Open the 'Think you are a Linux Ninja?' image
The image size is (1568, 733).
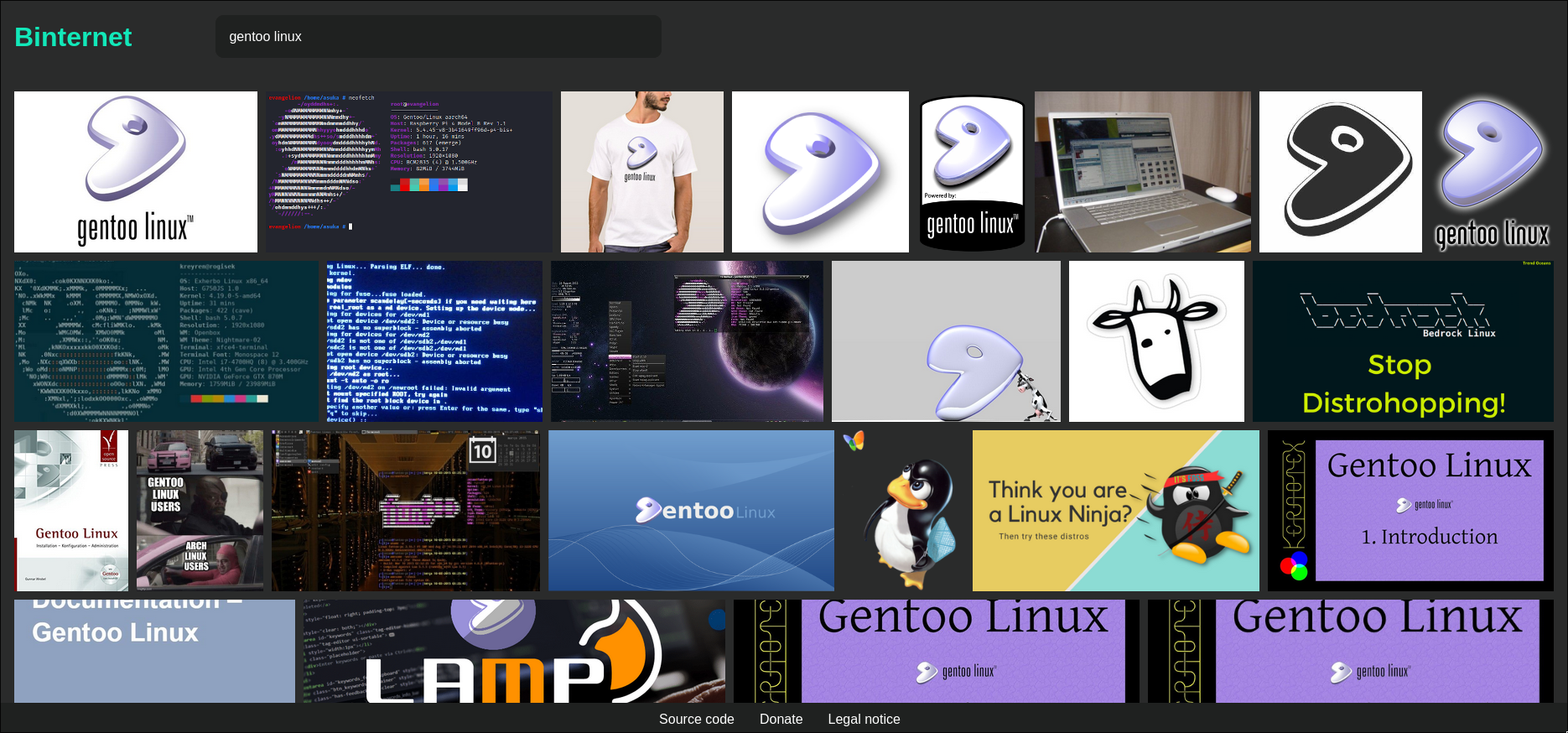[x=1116, y=511]
